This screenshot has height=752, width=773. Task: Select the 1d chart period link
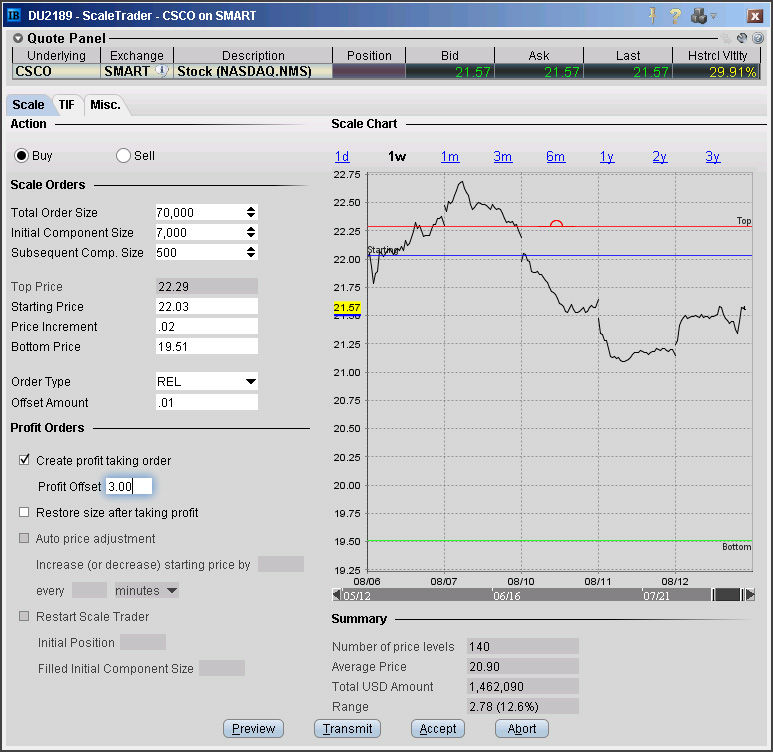[342, 157]
